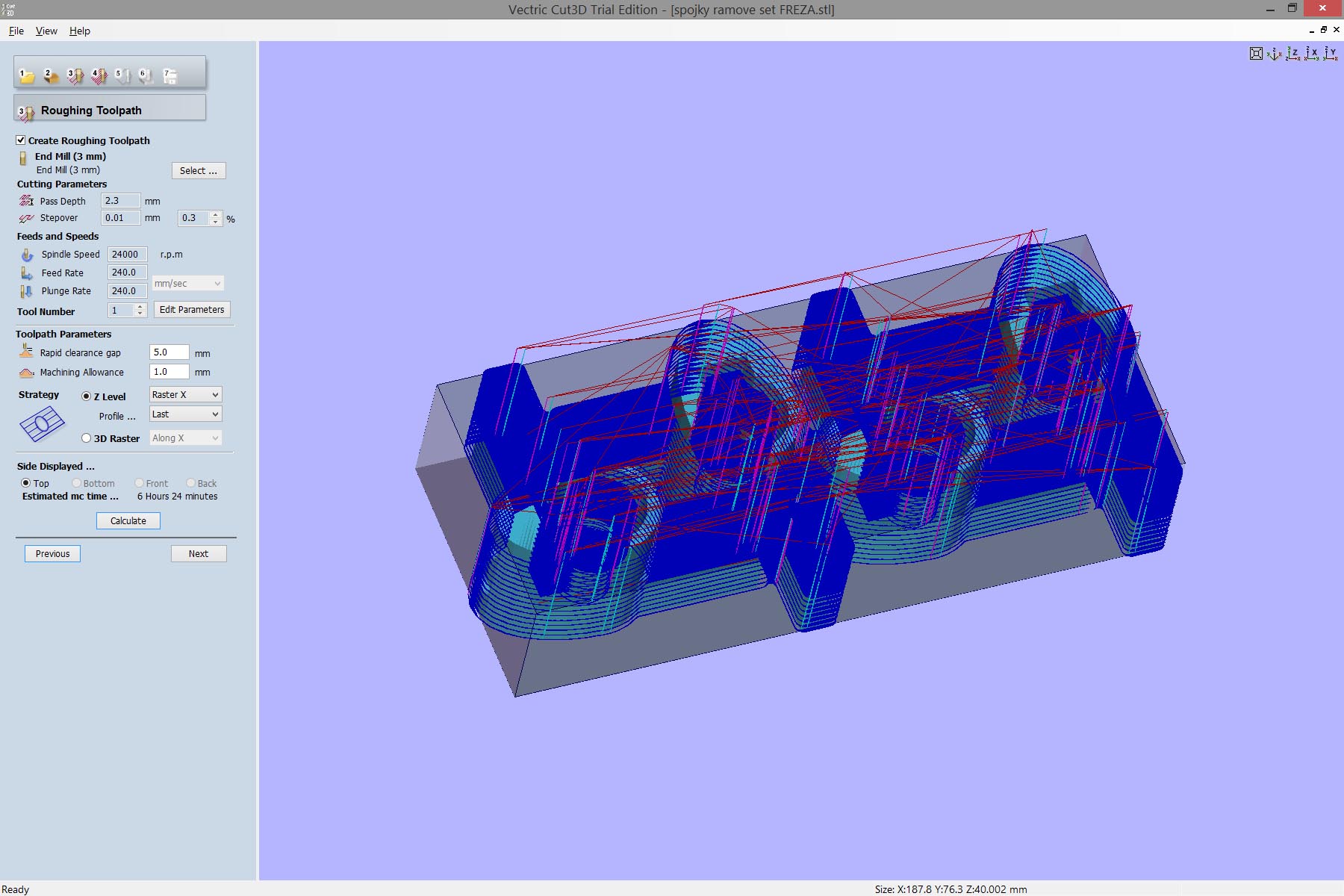View model along the X axis
1344x896 pixels.
coord(1312,54)
